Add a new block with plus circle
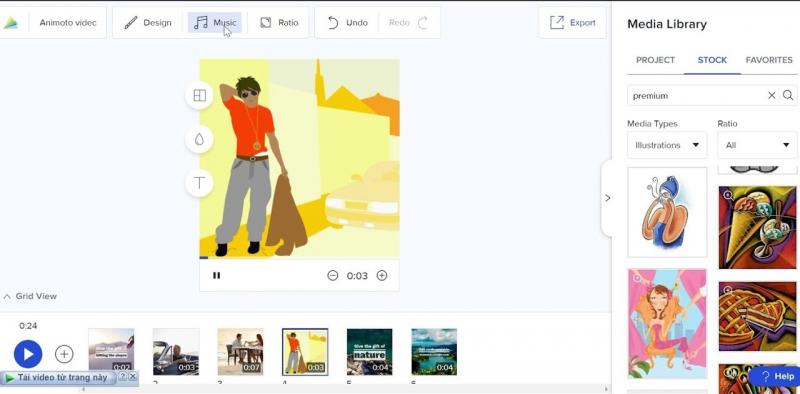This screenshot has height=394, width=800. point(64,354)
